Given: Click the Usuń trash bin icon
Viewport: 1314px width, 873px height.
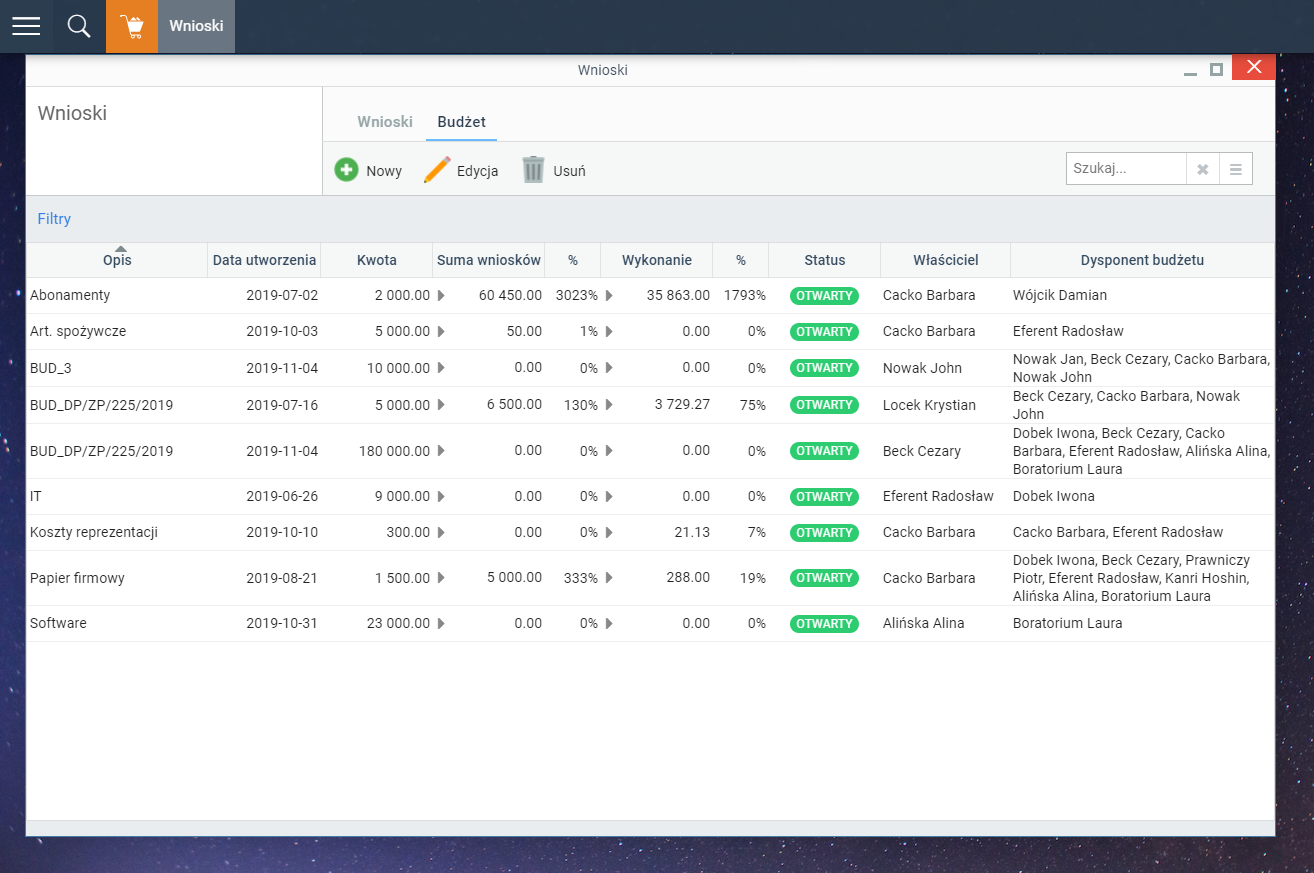Looking at the screenshot, I should 534,170.
